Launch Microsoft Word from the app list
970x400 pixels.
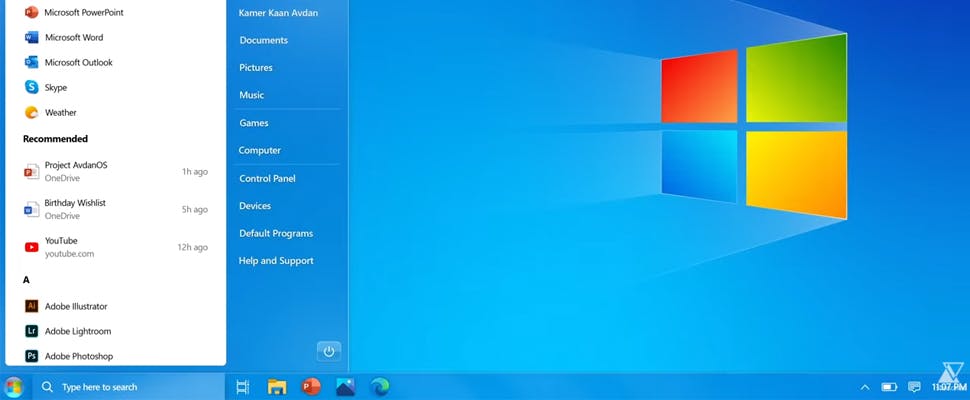64,38
